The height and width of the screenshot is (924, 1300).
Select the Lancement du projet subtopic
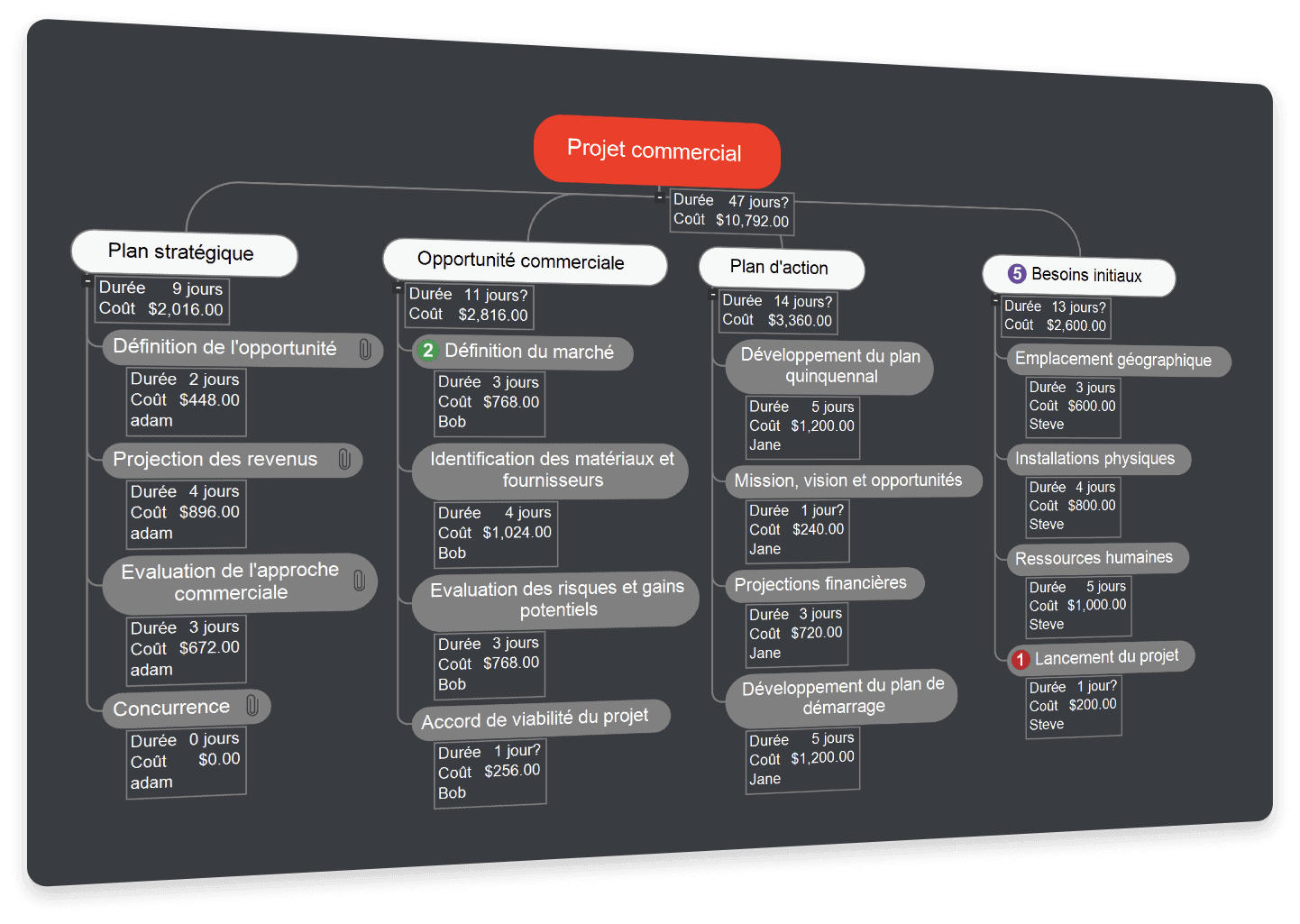(x=1101, y=658)
